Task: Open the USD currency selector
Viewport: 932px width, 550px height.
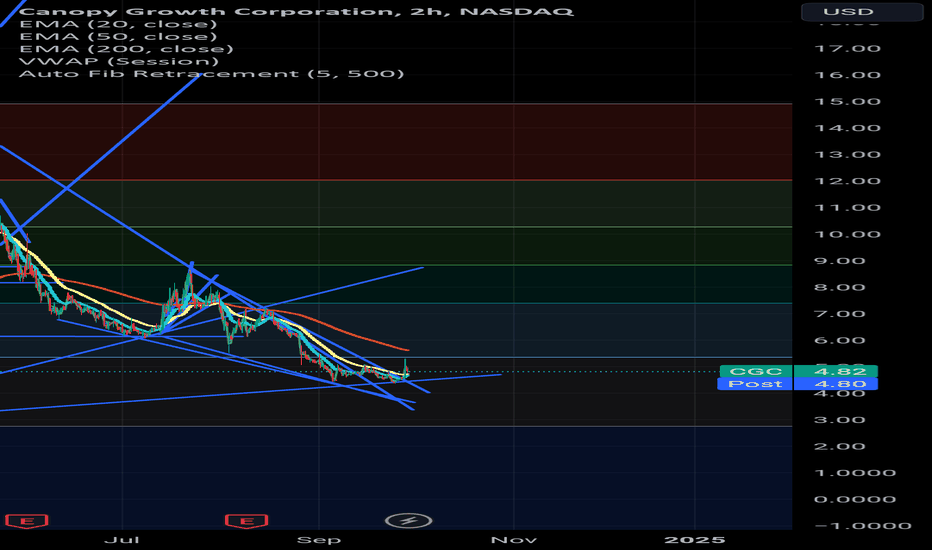Action: (x=862, y=12)
